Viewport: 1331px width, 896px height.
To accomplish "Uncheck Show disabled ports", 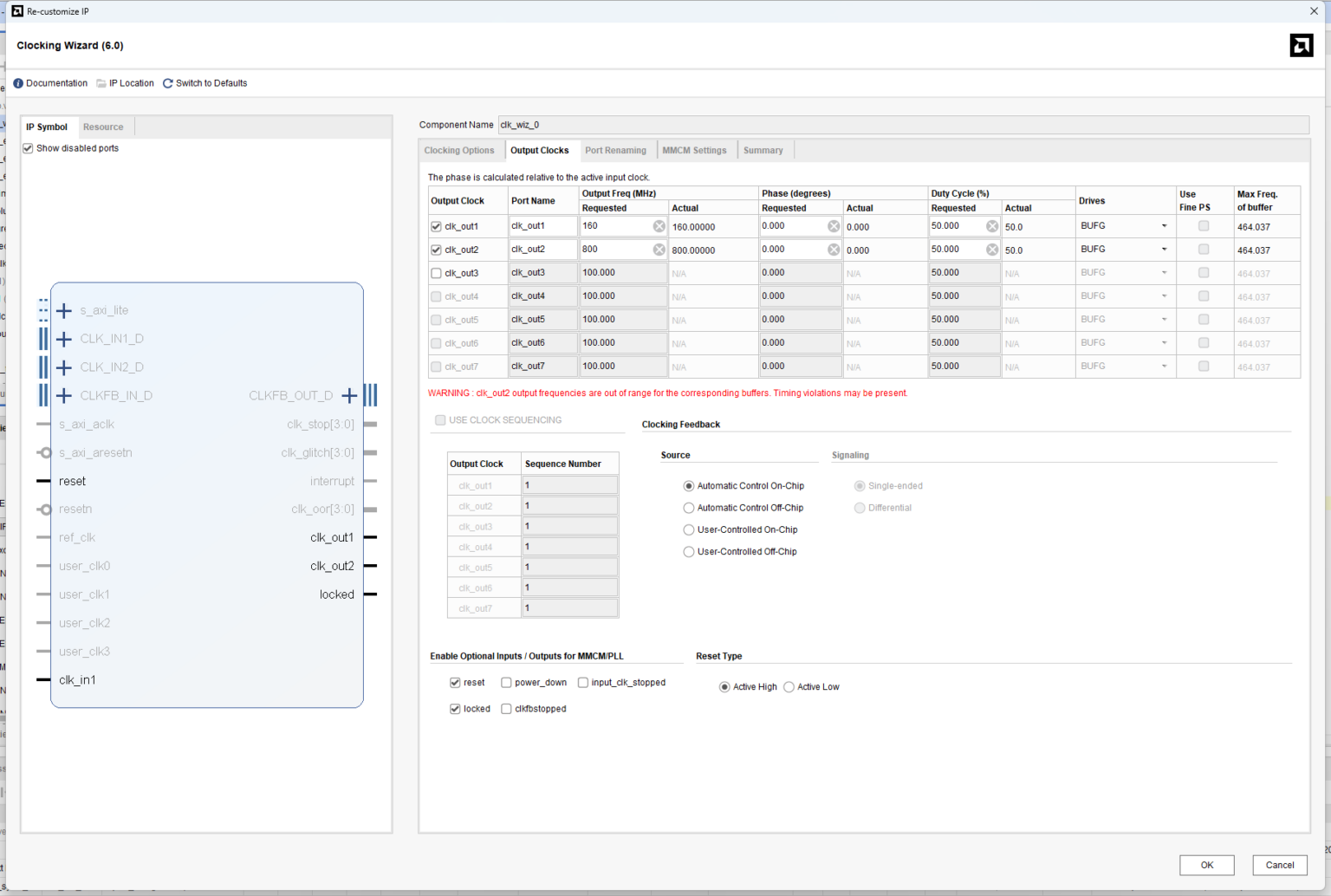I will point(29,149).
